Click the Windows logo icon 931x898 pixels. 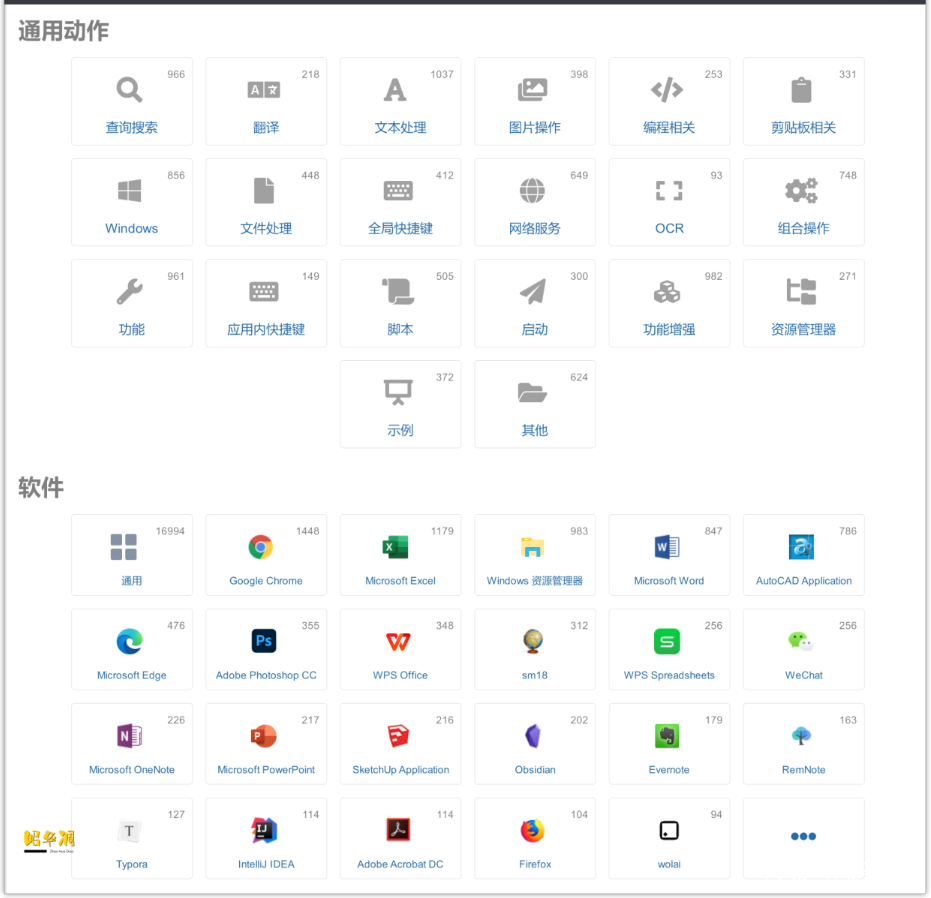(x=129, y=191)
